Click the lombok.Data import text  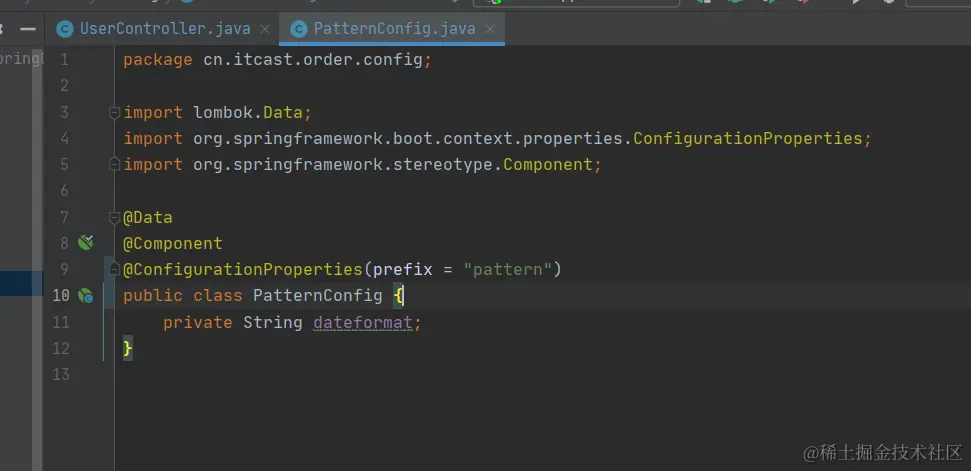pos(248,113)
